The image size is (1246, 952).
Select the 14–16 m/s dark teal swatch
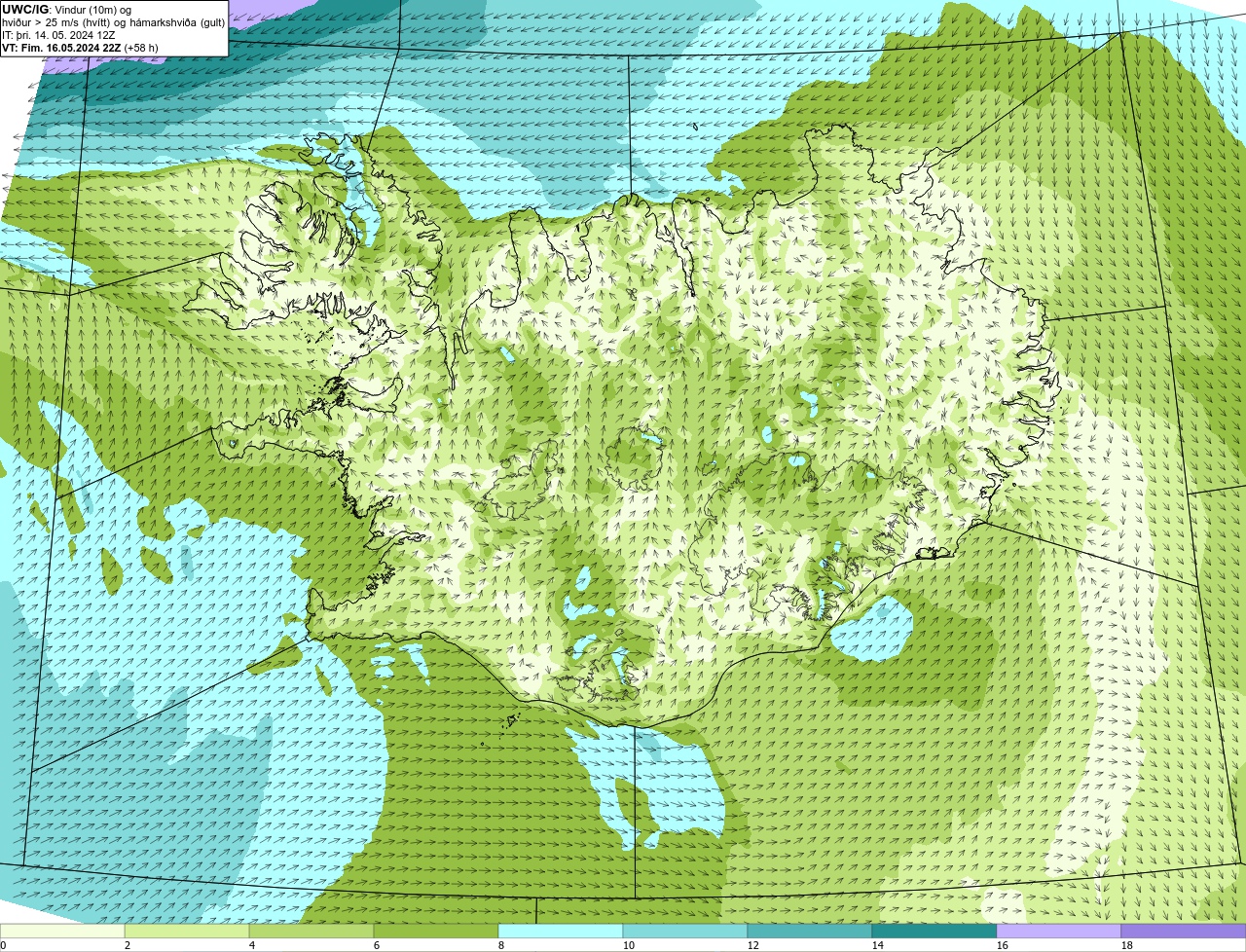click(934, 932)
